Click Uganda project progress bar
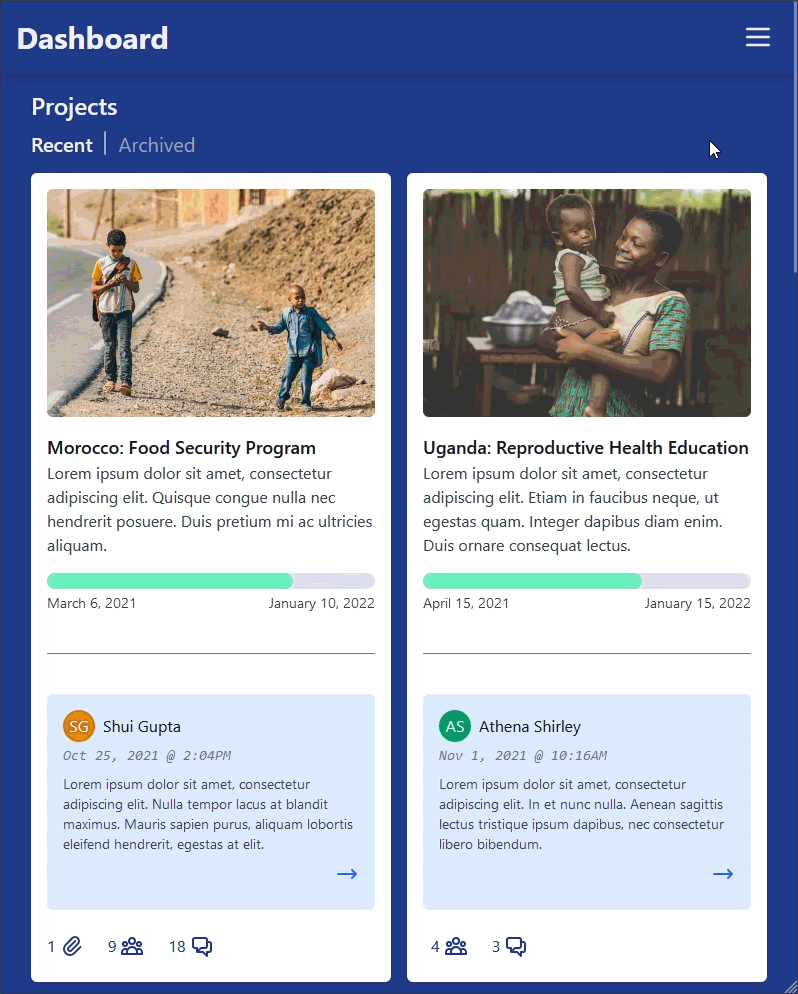Image resolution: width=798 pixels, height=994 pixels. click(587, 581)
